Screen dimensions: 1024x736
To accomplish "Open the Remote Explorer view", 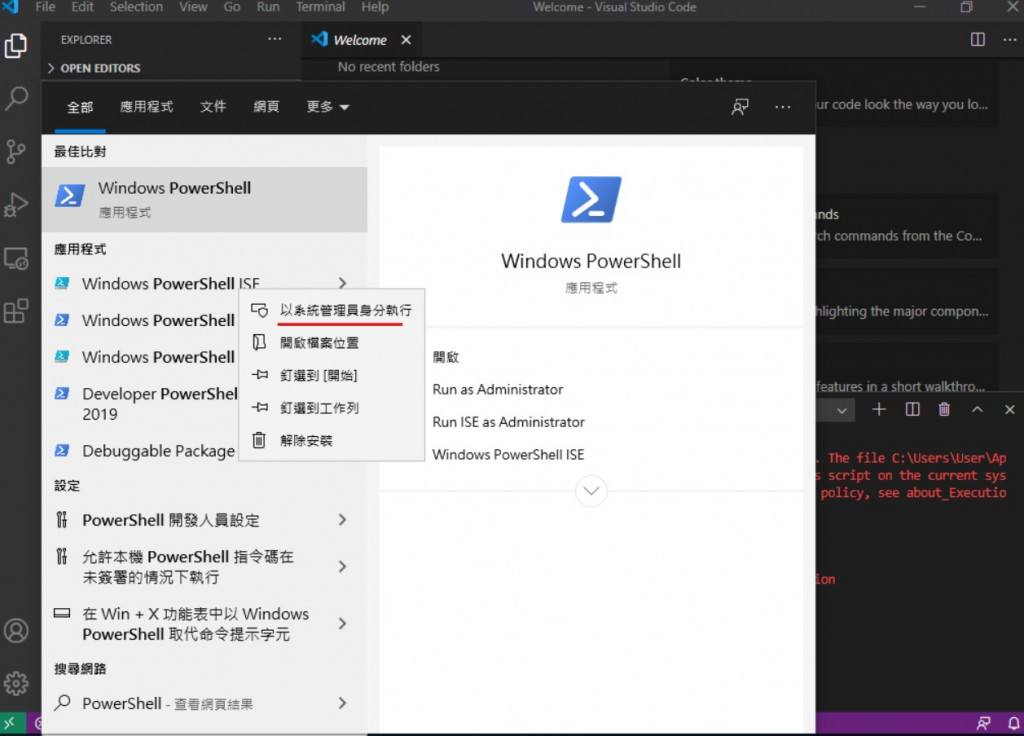I will click(x=16, y=259).
